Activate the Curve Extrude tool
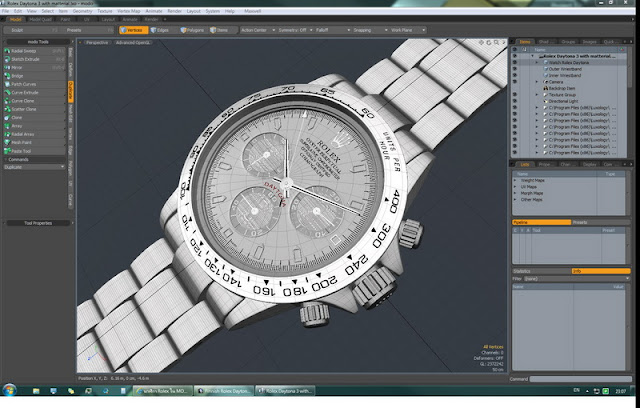The height and width of the screenshot is (408, 640). pos(35,93)
